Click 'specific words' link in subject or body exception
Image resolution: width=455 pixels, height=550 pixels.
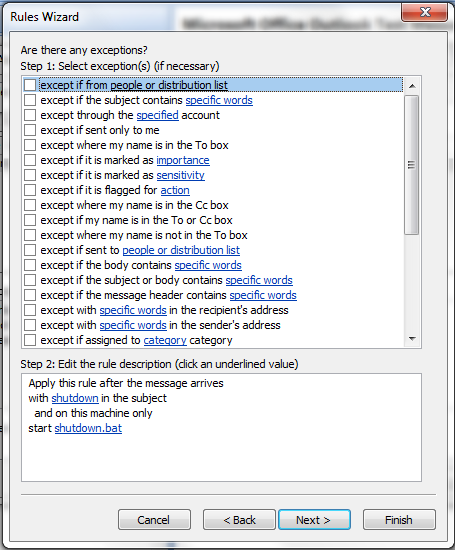click(x=259, y=280)
